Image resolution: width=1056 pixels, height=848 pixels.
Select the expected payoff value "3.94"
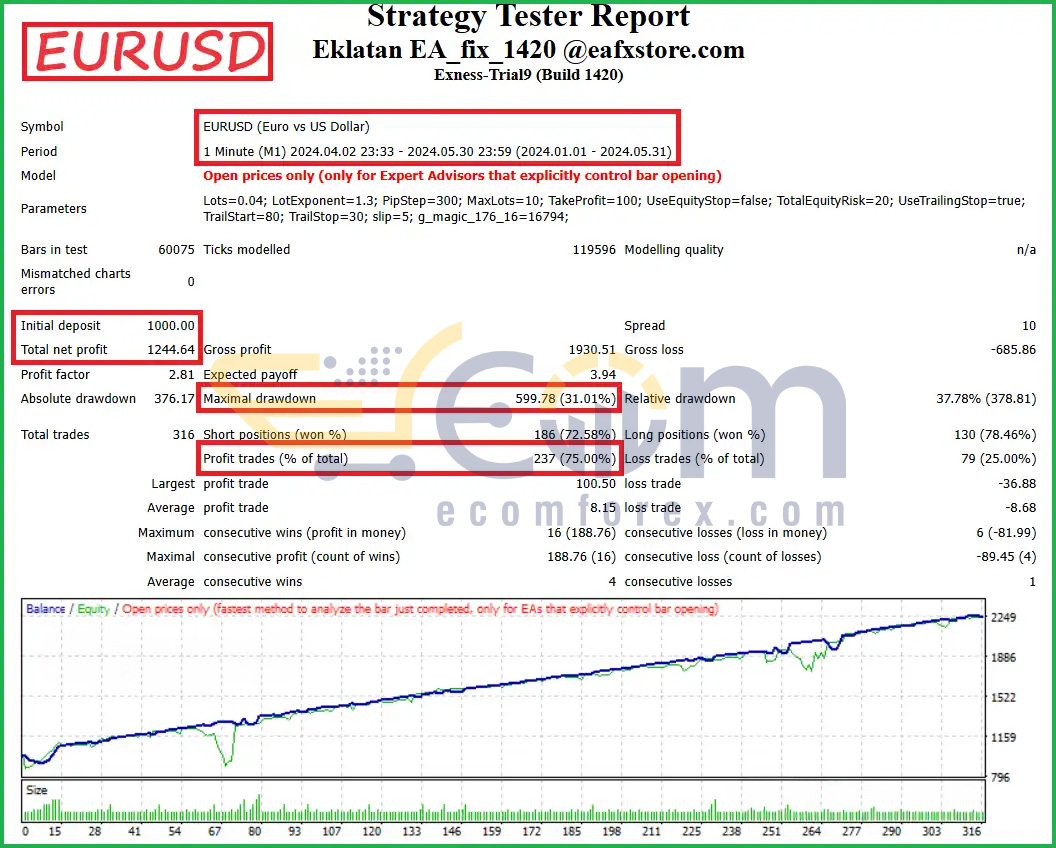603,374
